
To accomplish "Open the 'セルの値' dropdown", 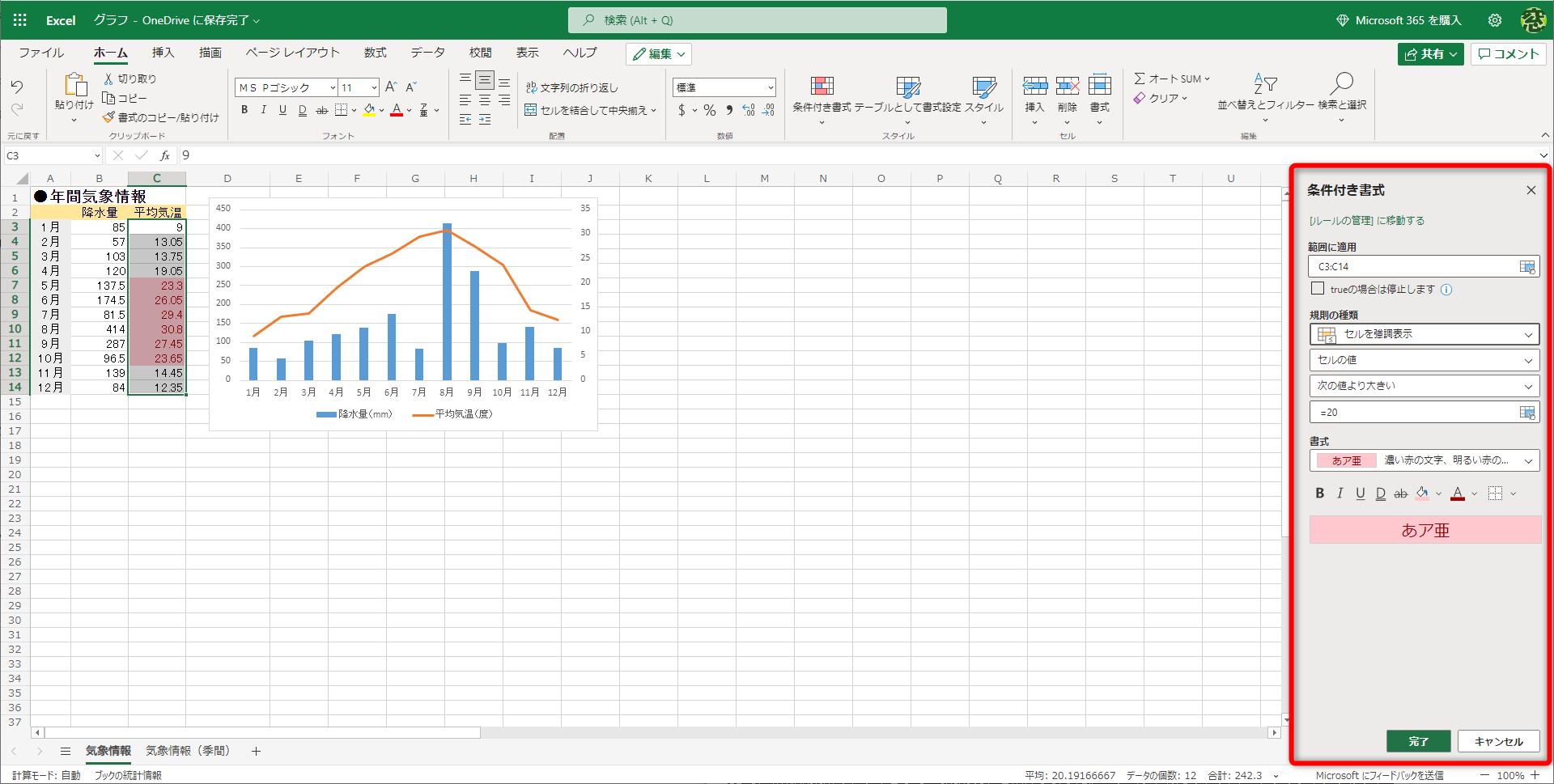I will [1424, 360].
